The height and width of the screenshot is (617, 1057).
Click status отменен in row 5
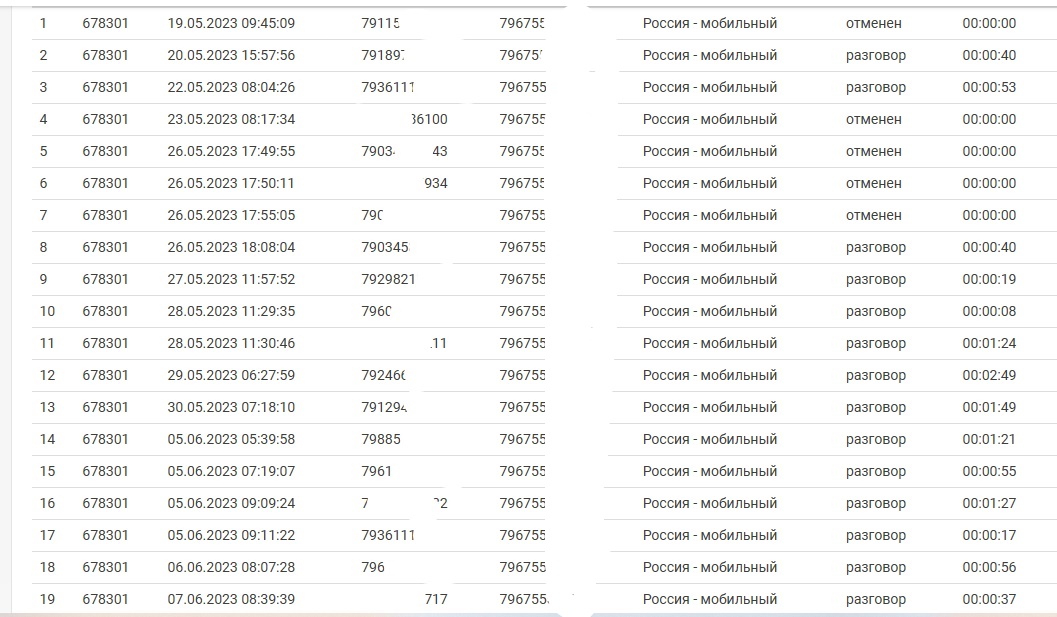(874, 151)
